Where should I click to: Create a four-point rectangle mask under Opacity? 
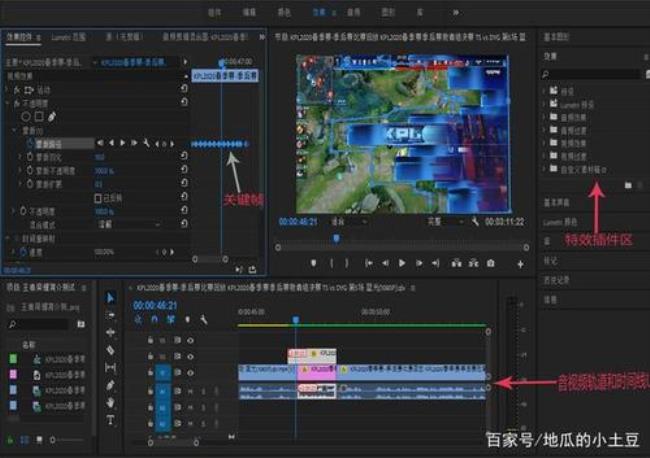(39, 116)
